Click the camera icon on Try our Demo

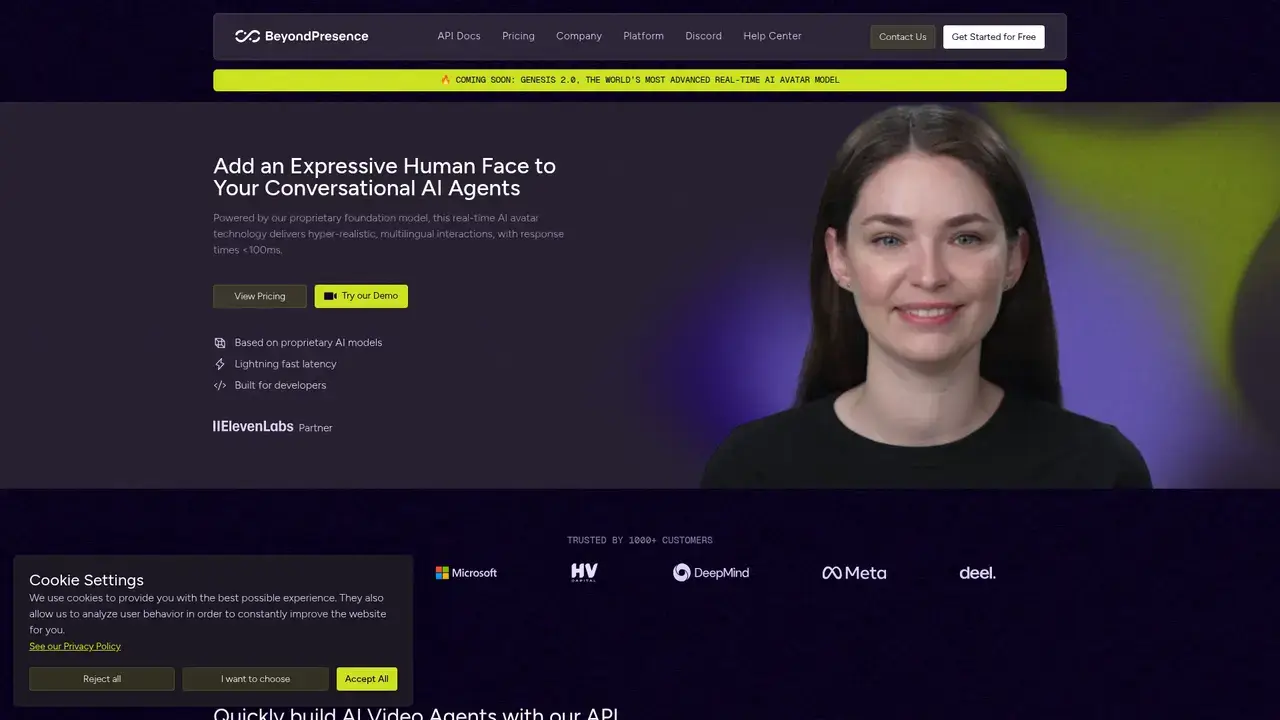[x=330, y=296]
